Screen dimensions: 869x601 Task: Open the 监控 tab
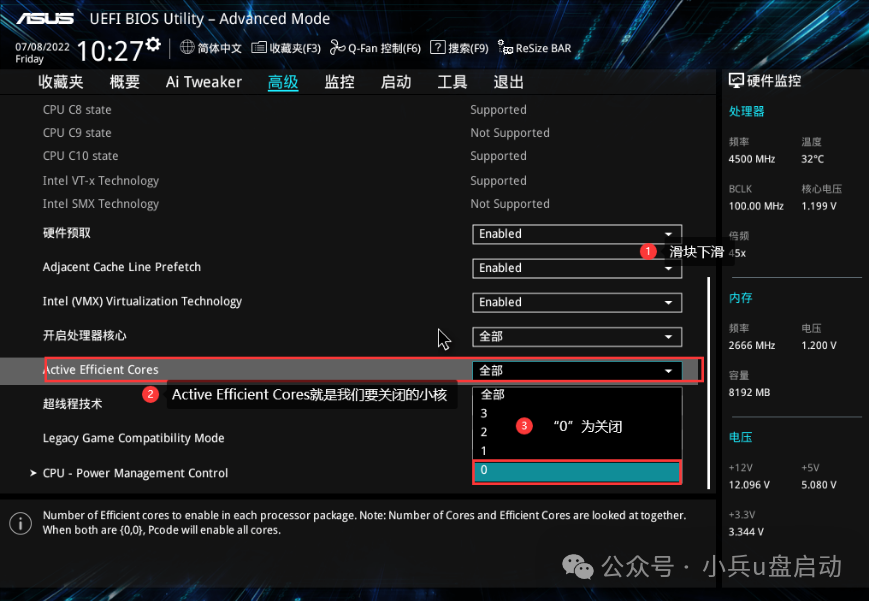[x=339, y=82]
